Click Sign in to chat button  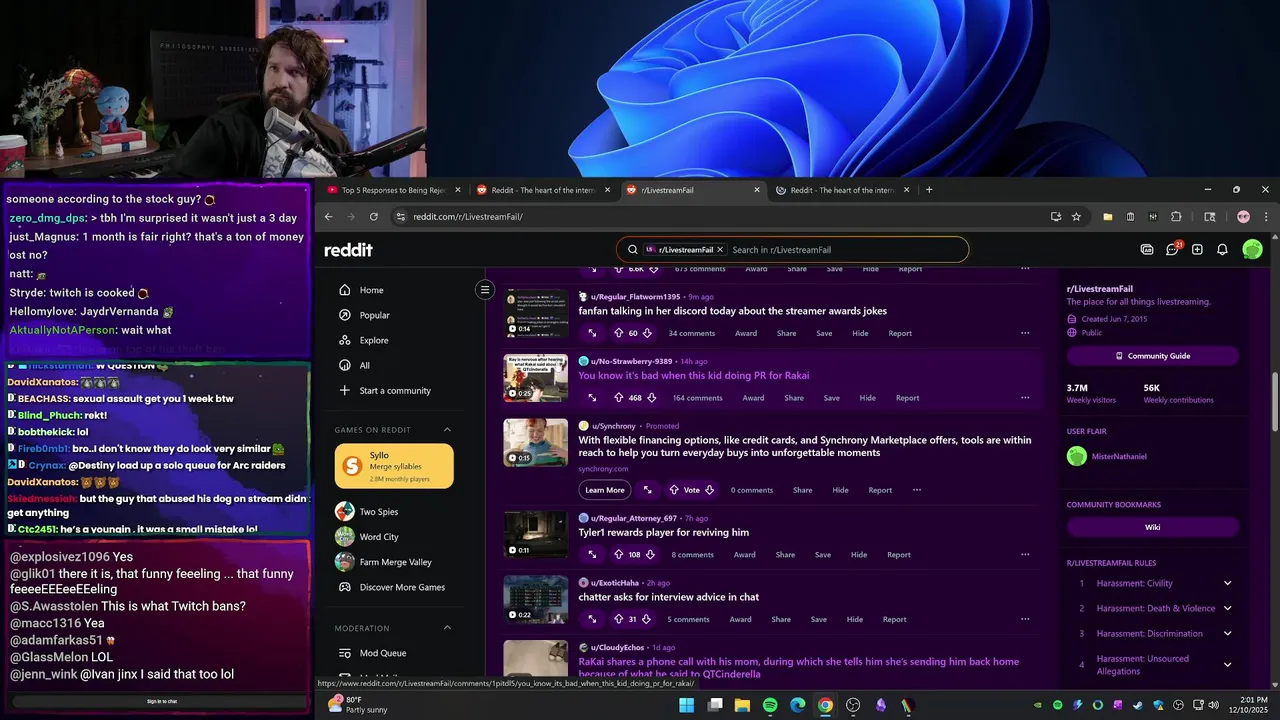(162, 701)
